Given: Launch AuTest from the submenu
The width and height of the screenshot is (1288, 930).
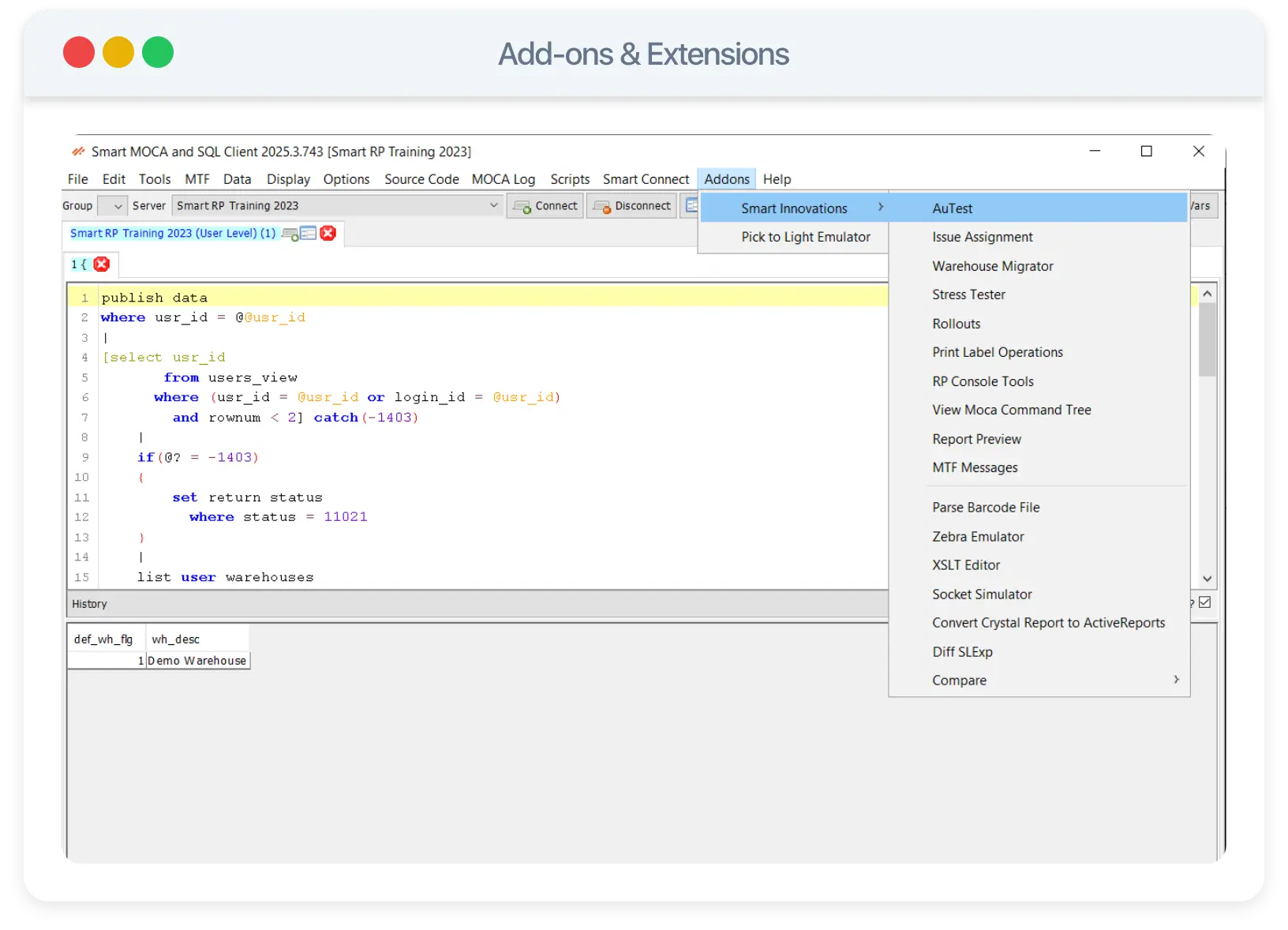Looking at the screenshot, I should pyautogui.click(x=1039, y=208).
